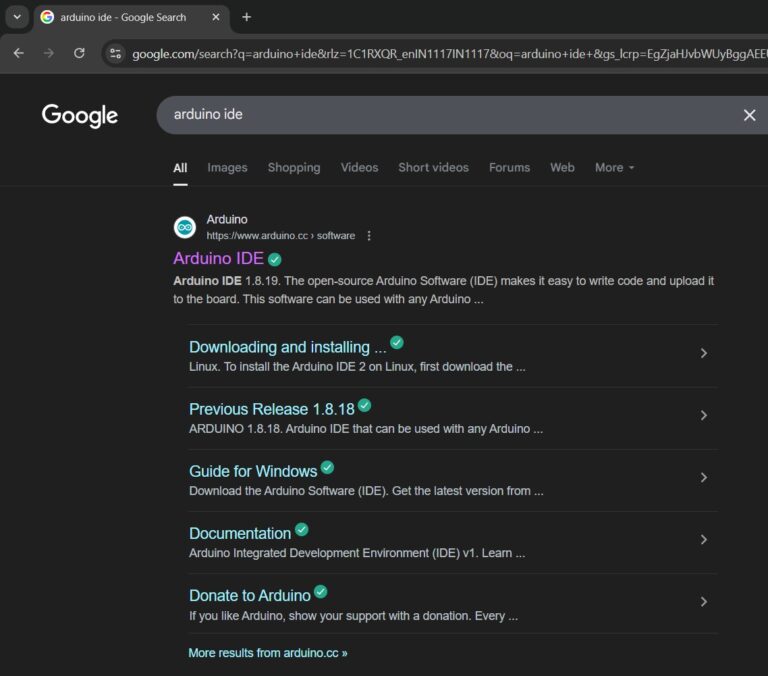Expand the Downloading and installing chevron
The height and width of the screenshot is (676, 768).
coord(704,353)
